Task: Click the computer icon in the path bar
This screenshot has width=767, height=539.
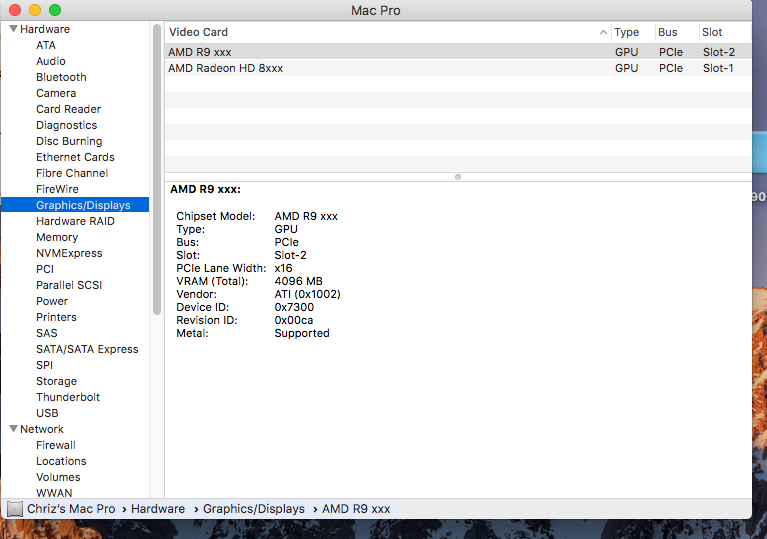Action: pos(15,509)
